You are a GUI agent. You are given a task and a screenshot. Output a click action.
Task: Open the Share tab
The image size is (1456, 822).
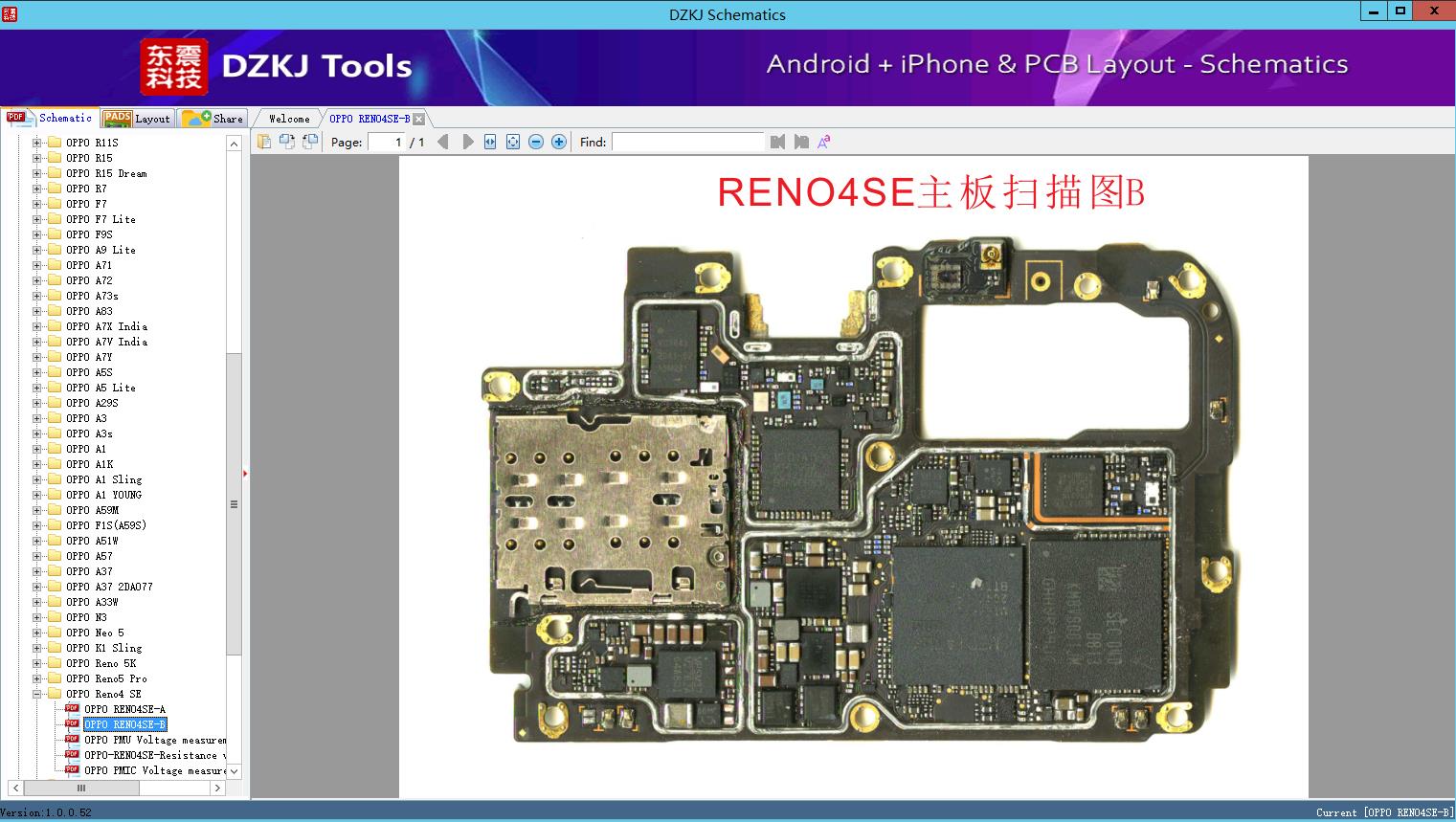213,119
